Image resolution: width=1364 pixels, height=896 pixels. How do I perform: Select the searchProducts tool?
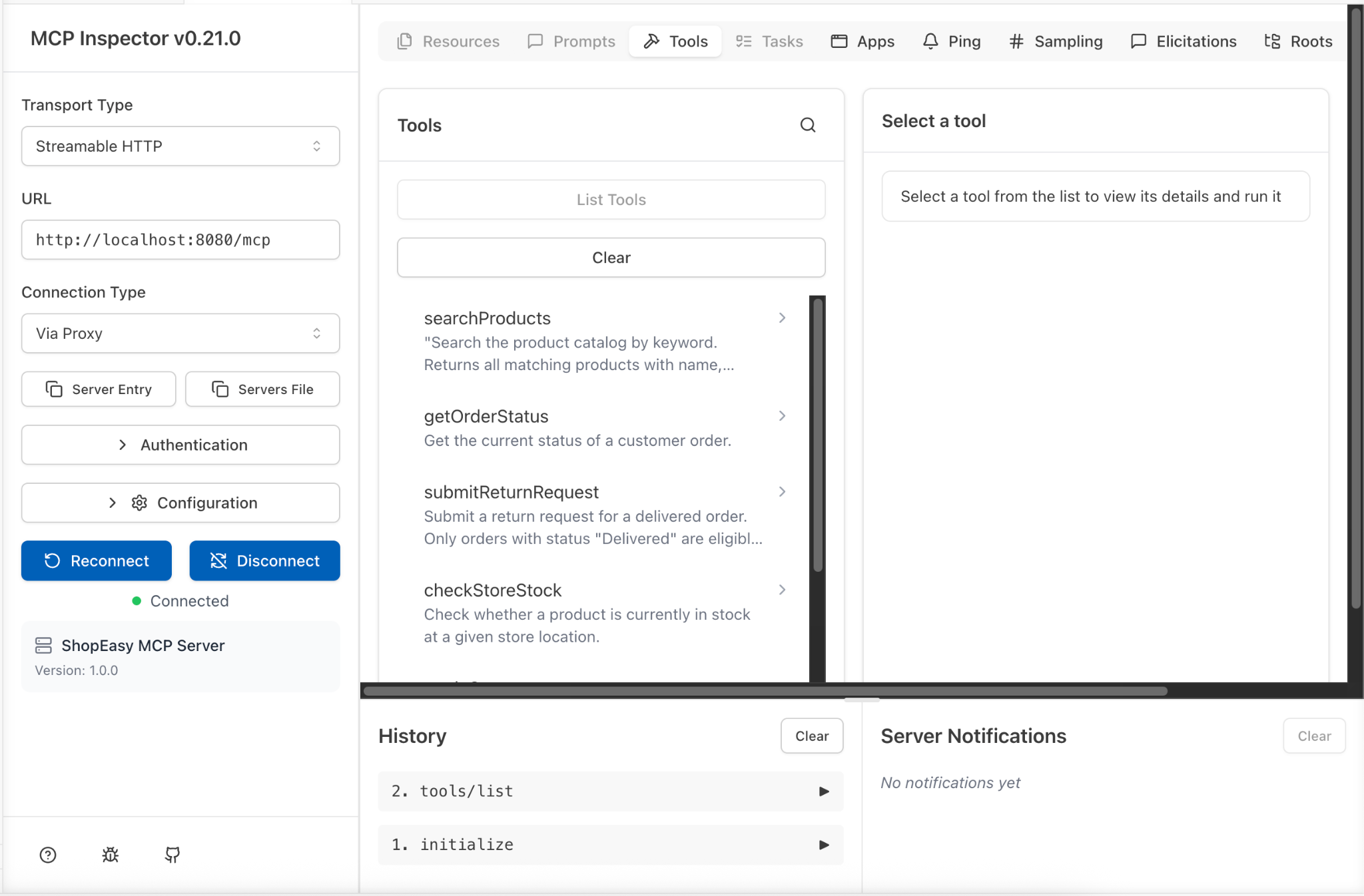[603, 341]
